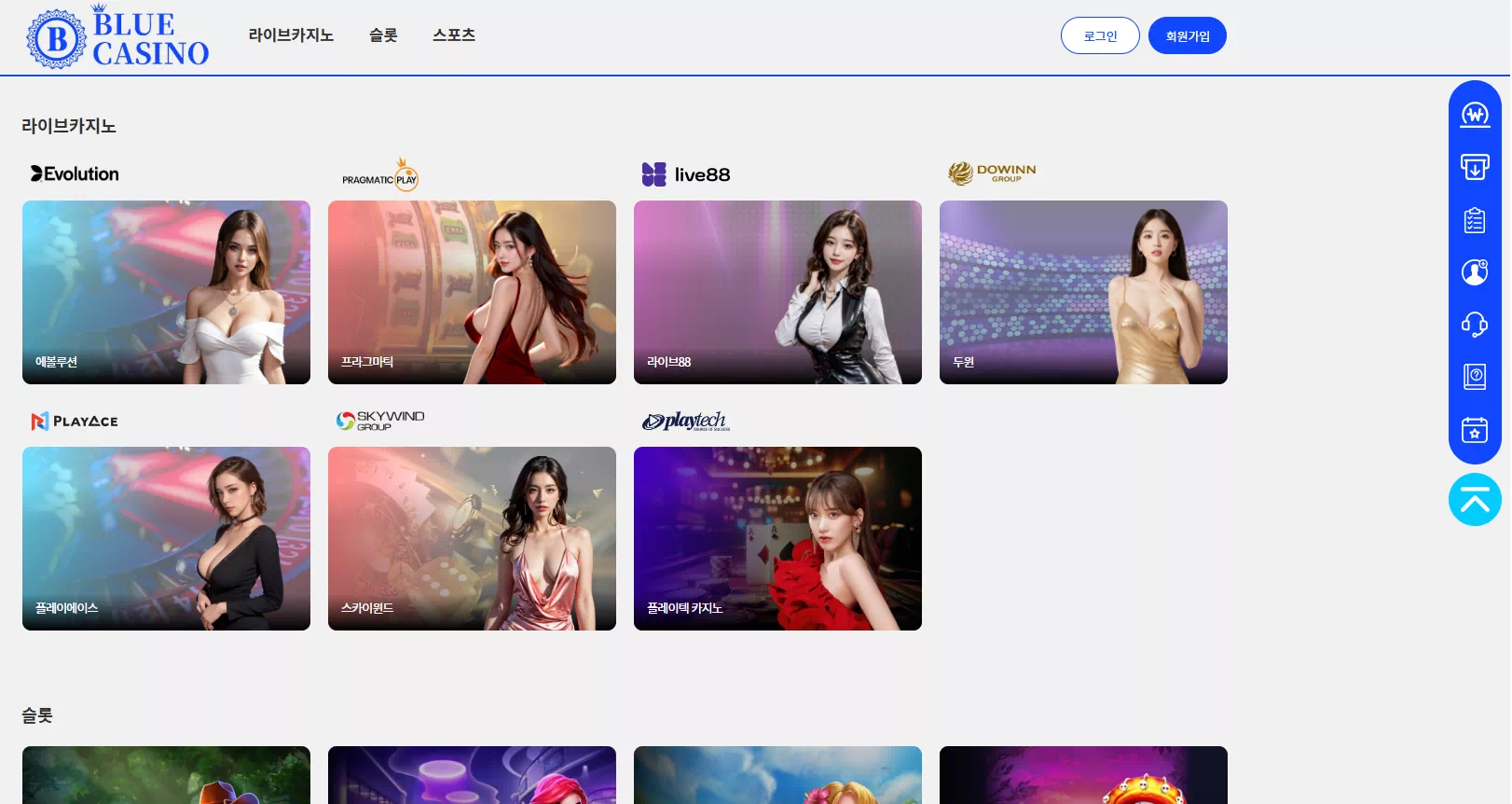
Task: Open the 라이브88 live casino card
Action: pyautogui.click(x=777, y=292)
